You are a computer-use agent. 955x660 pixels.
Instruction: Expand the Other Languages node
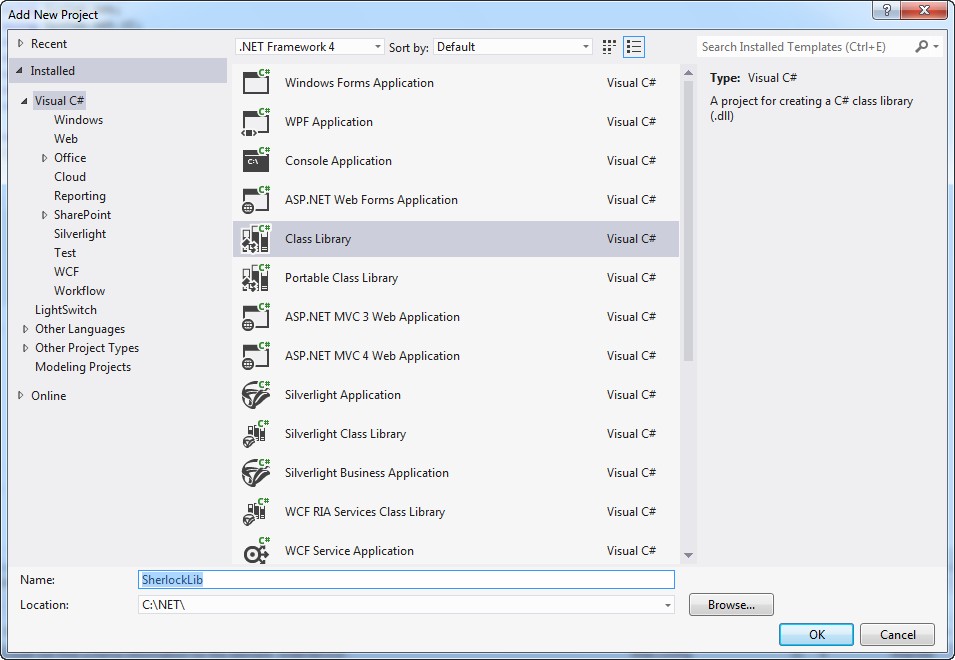tap(25, 329)
